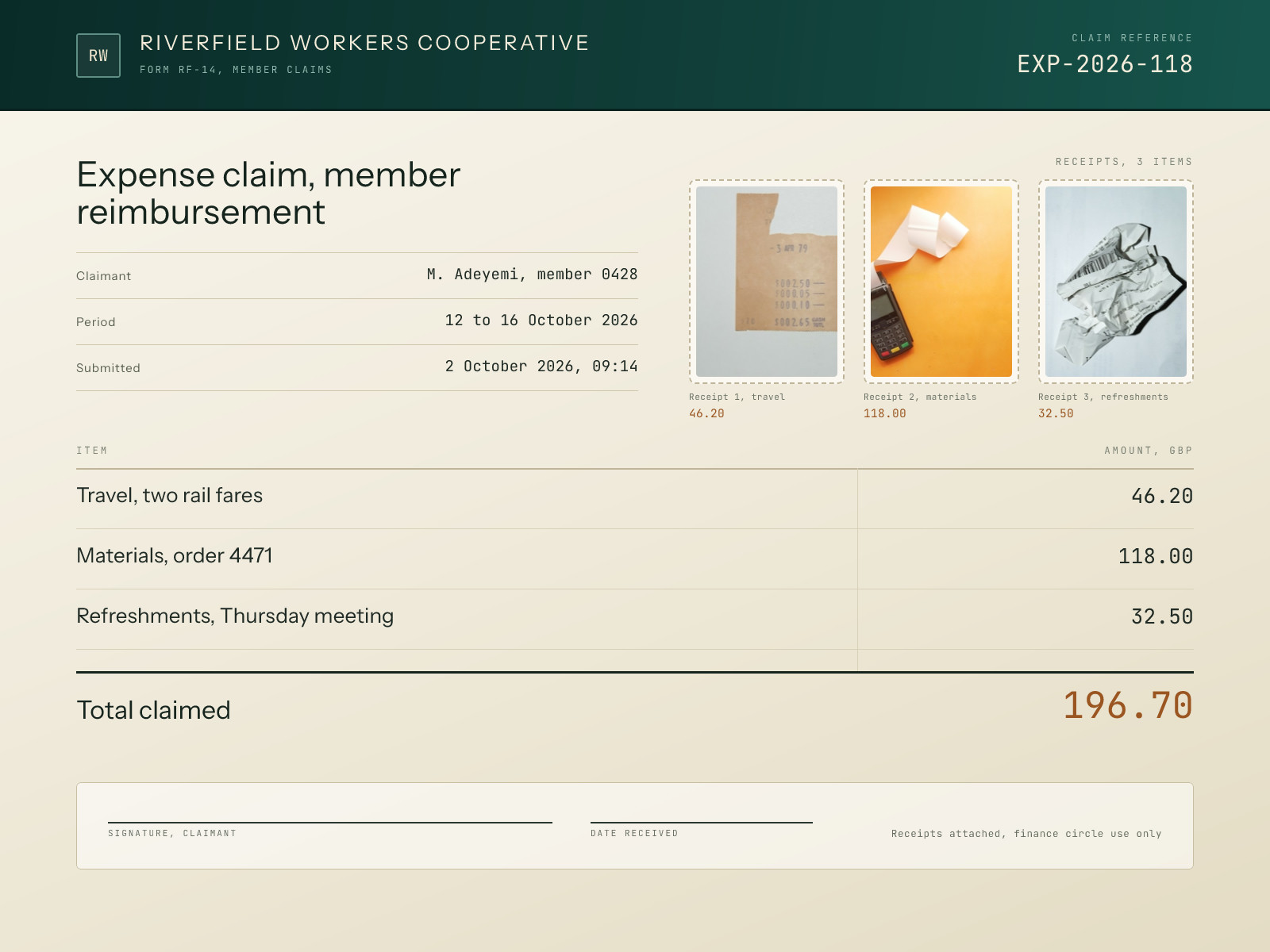The width and height of the screenshot is (1270, 952).
Task: Click the 118.00 amount in the materials row
Action: coord(1156,557)
